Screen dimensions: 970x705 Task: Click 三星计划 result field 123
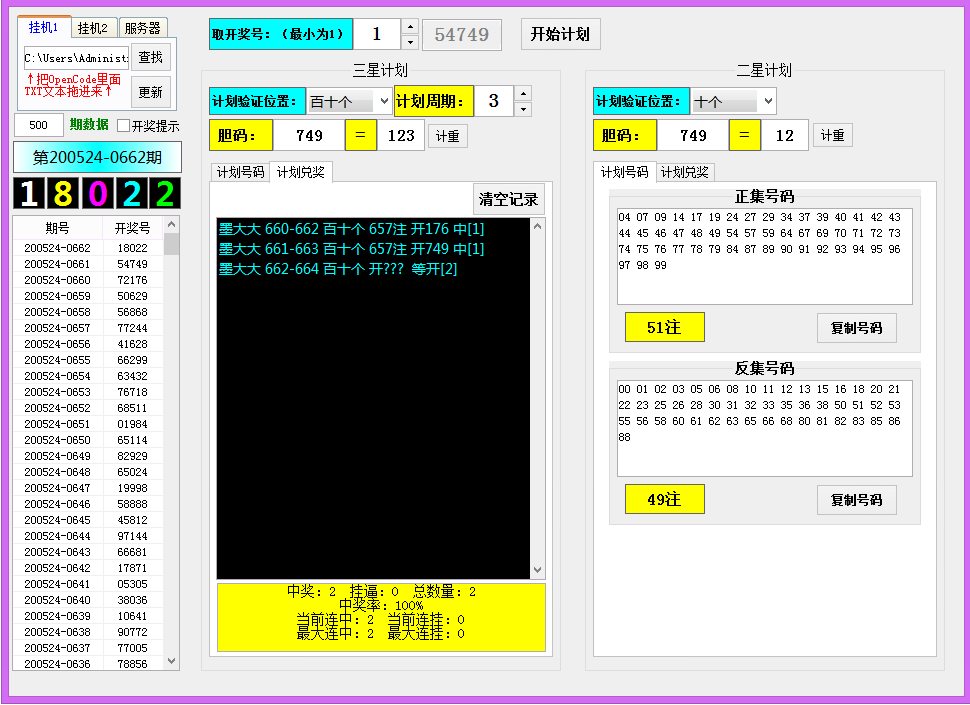point(401,135)
